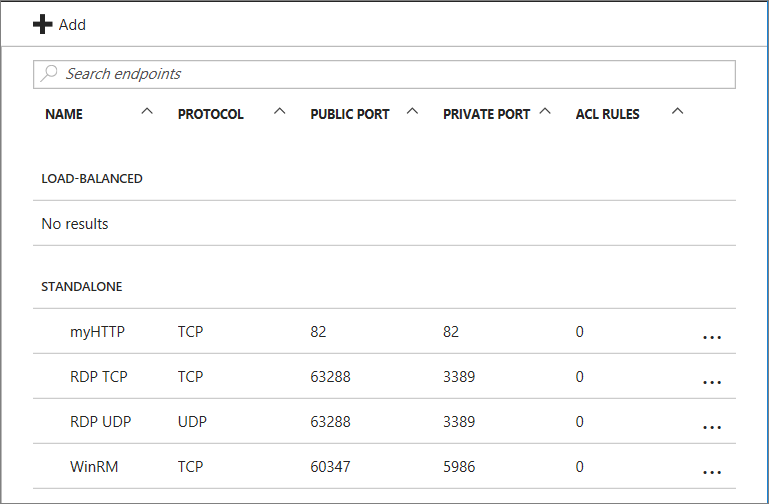Click the LOAD-BALANCED section heading
Image resolution: width=769 pixels, height=504 pixels.
pyautogui.click(x=92, y=178)
